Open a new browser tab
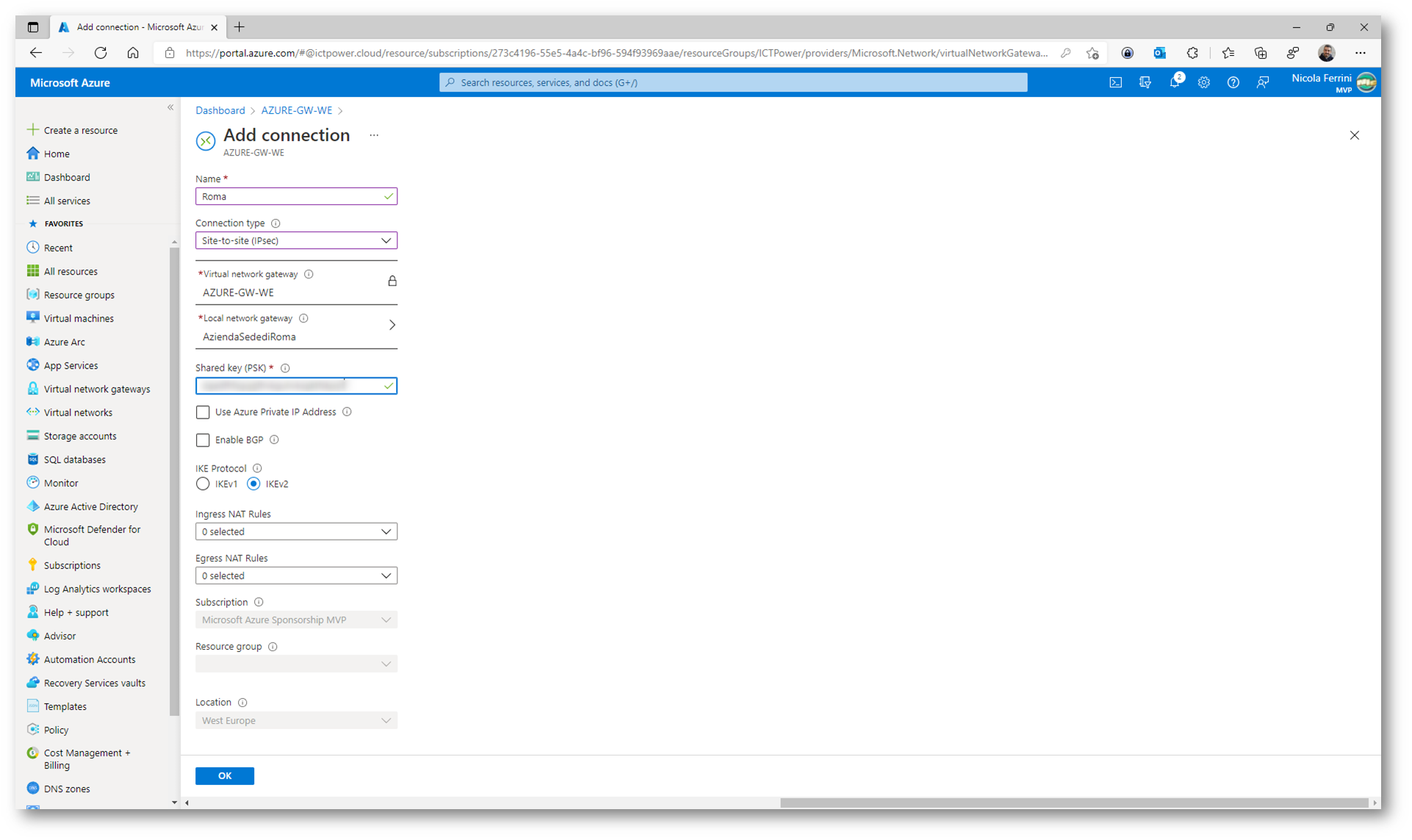 point(239,27)
